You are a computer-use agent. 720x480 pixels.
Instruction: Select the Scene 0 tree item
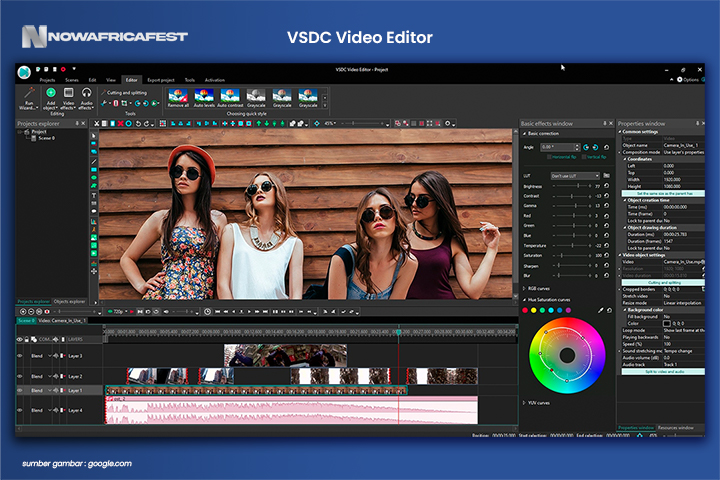tap(46, 138)
